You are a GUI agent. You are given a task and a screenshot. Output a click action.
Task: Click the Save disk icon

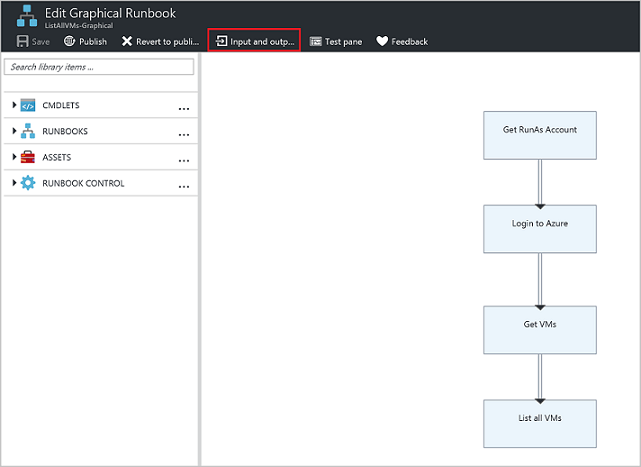23,42
